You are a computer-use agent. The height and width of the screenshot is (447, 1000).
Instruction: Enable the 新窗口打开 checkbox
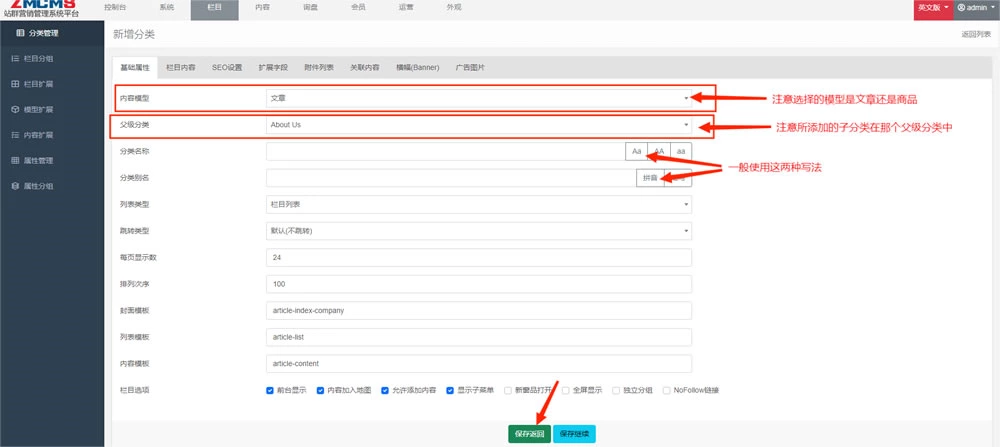click(x=508, y=390)
